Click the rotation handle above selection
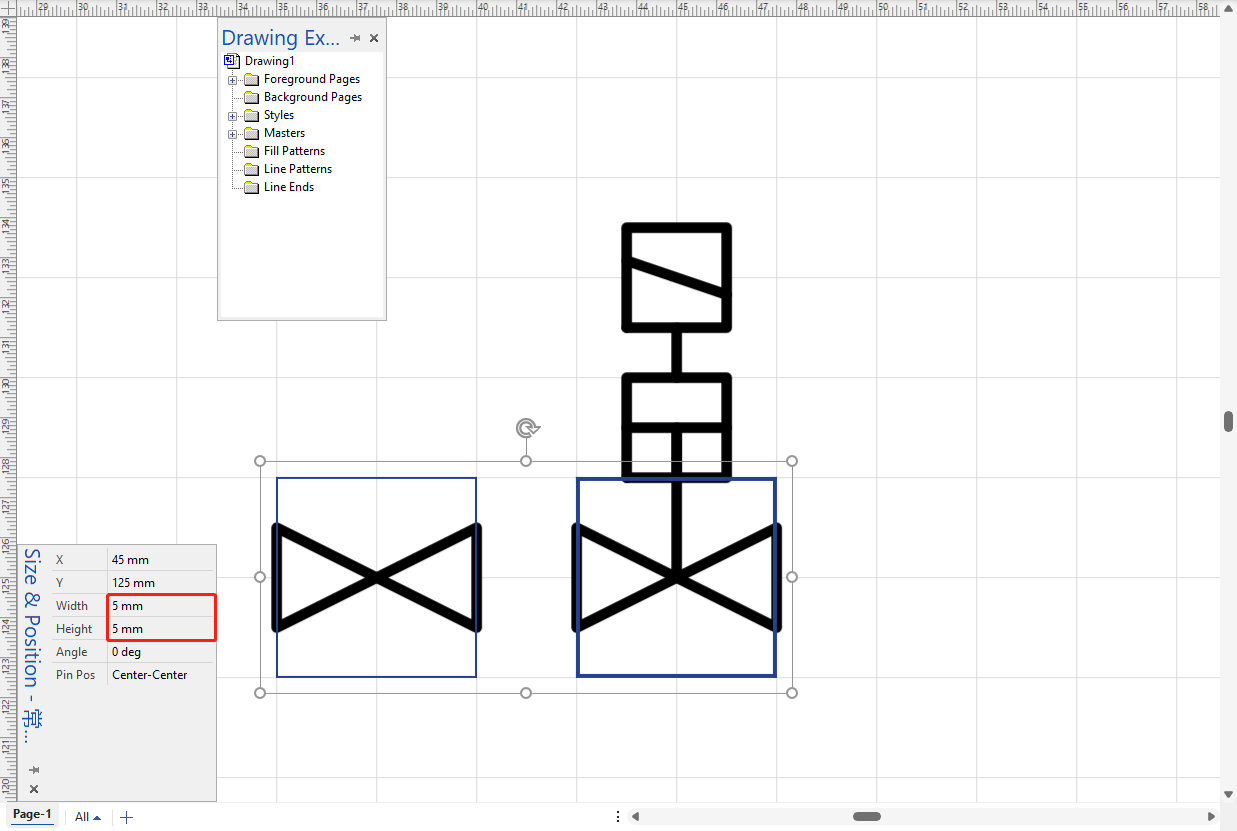Viewport: 1237px width, 831px height. (527, 429)
